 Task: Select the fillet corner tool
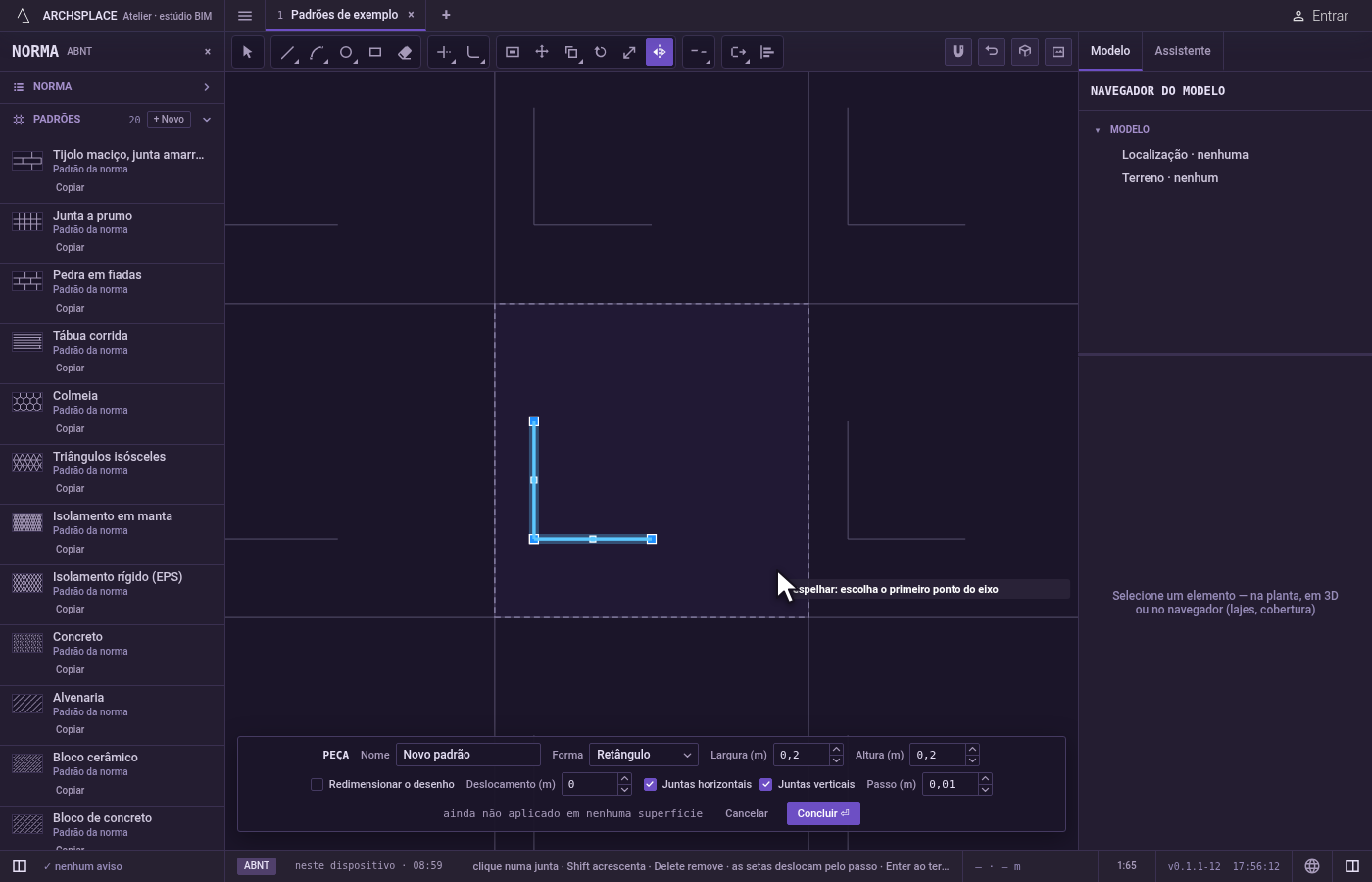pyautogui.click(x=473, y=52)
